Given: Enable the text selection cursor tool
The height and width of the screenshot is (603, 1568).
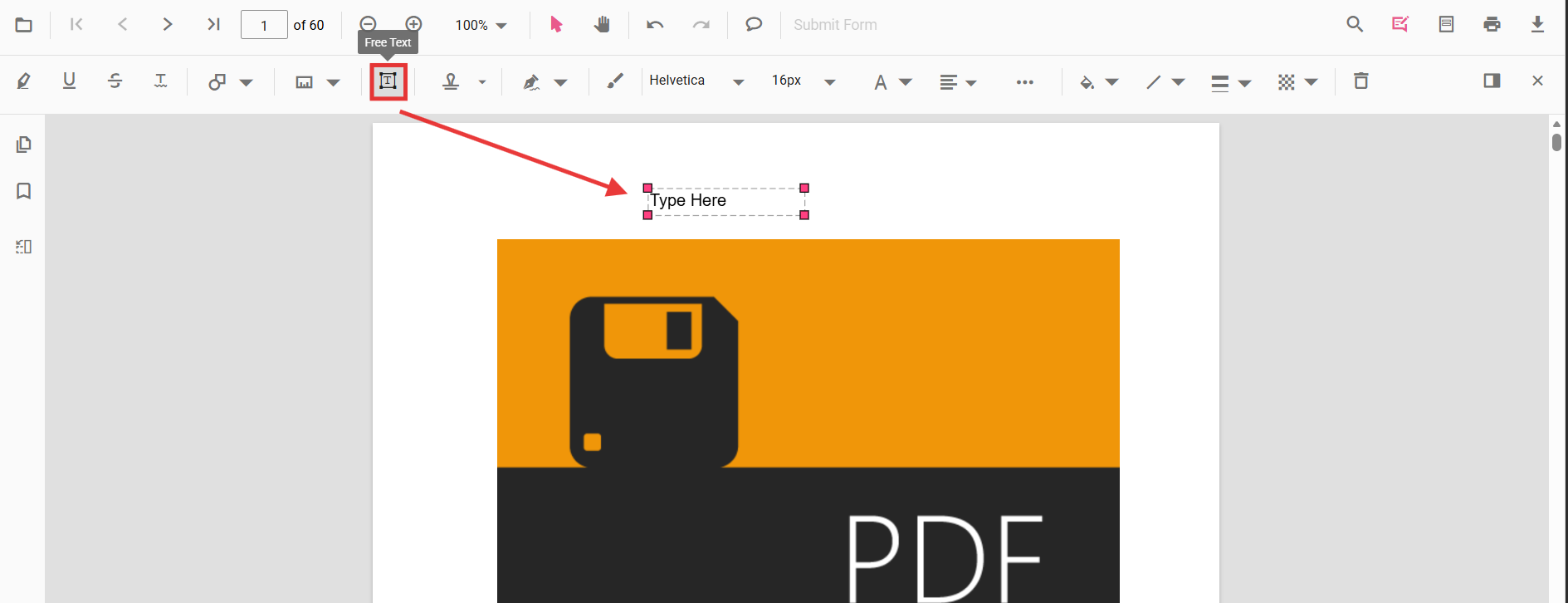Looking at the screenshot, I should point(556,25).
